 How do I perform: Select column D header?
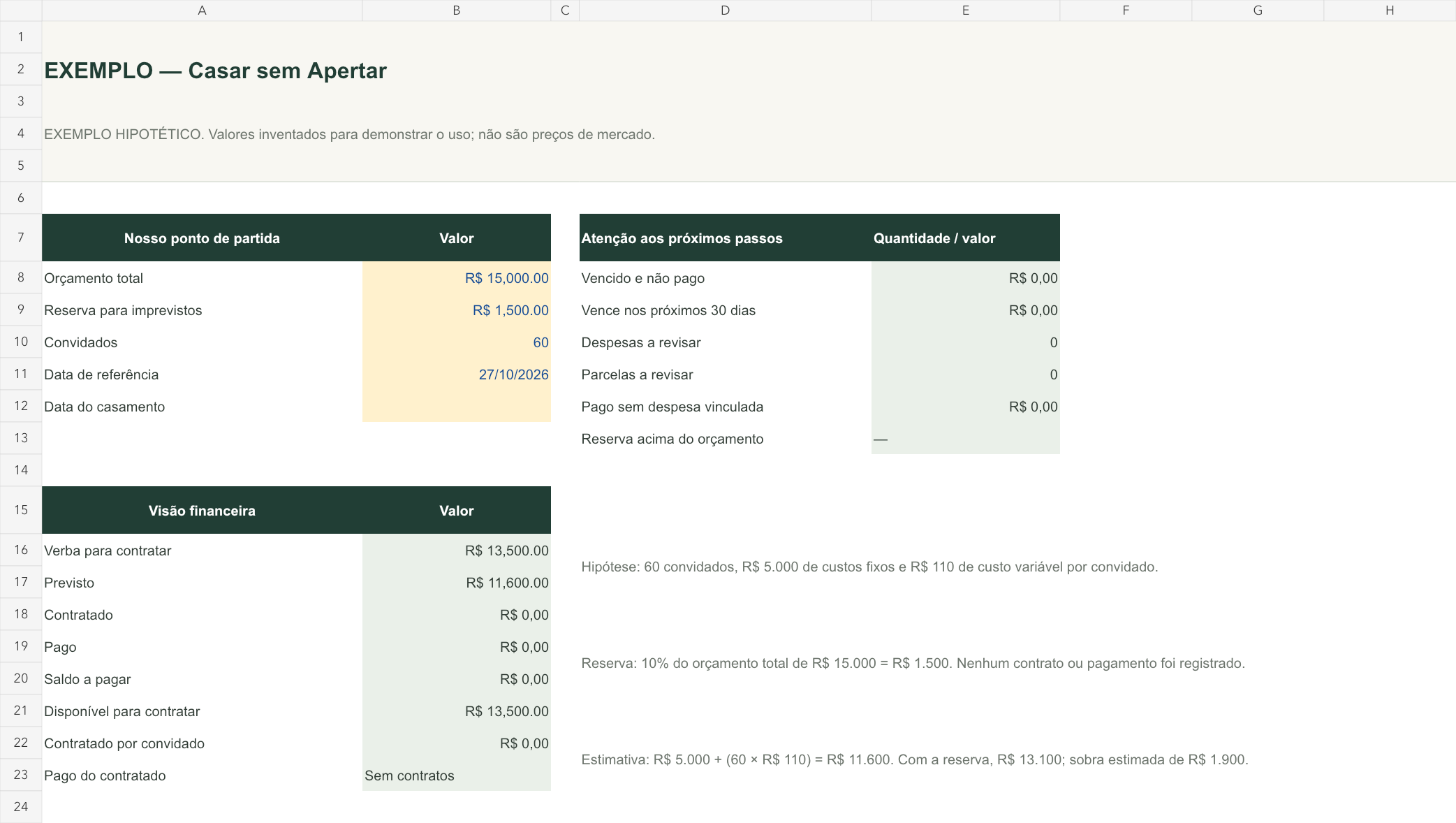(x=725, y=10)
